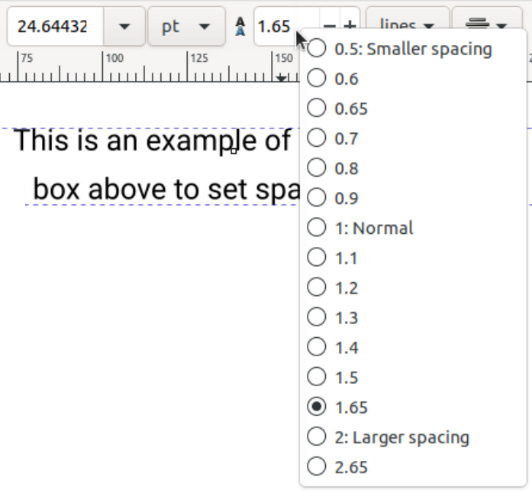
Task: Expand the pt unit dropdown
Action: pyautogui.click(x=187, y=26)
